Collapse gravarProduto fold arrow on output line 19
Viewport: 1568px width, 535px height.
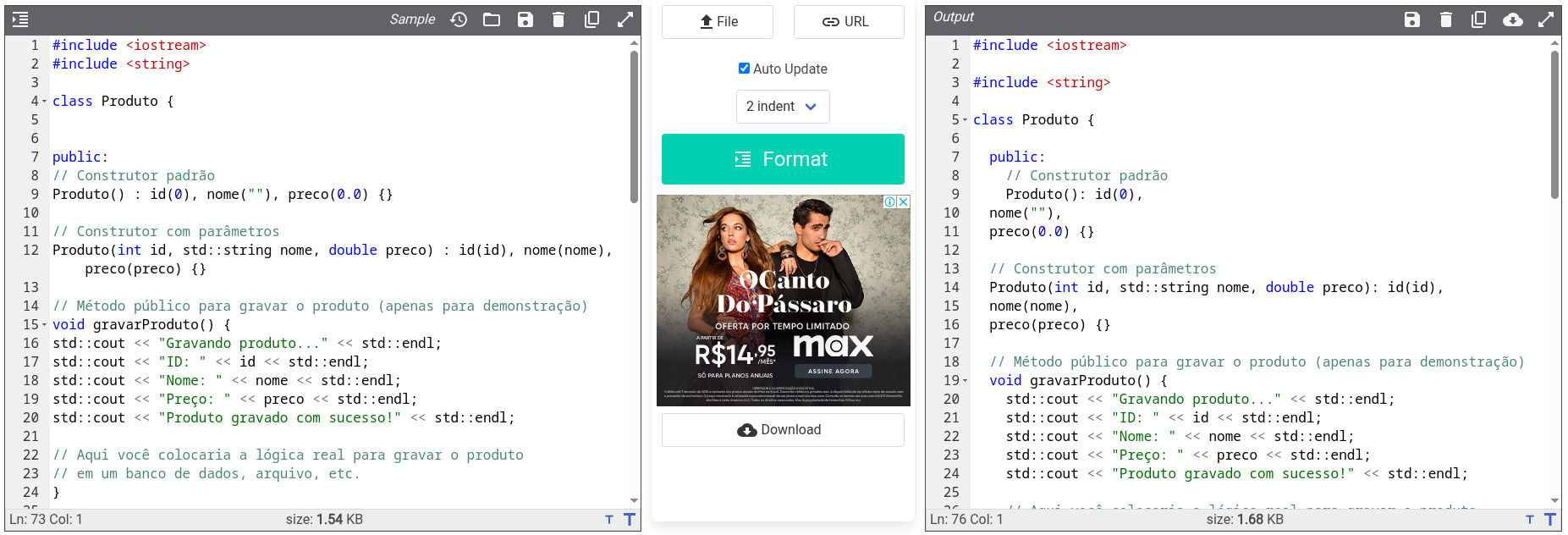pyautogui.click(x=965, y=381)
